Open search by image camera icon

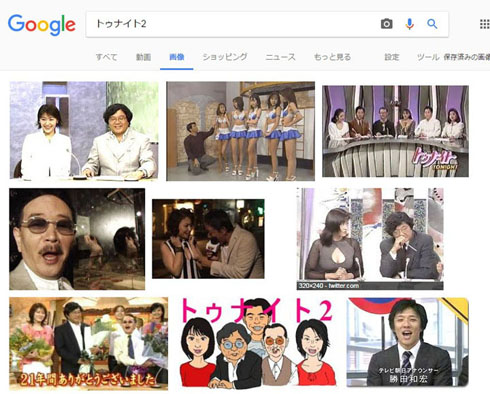point(386,24)
